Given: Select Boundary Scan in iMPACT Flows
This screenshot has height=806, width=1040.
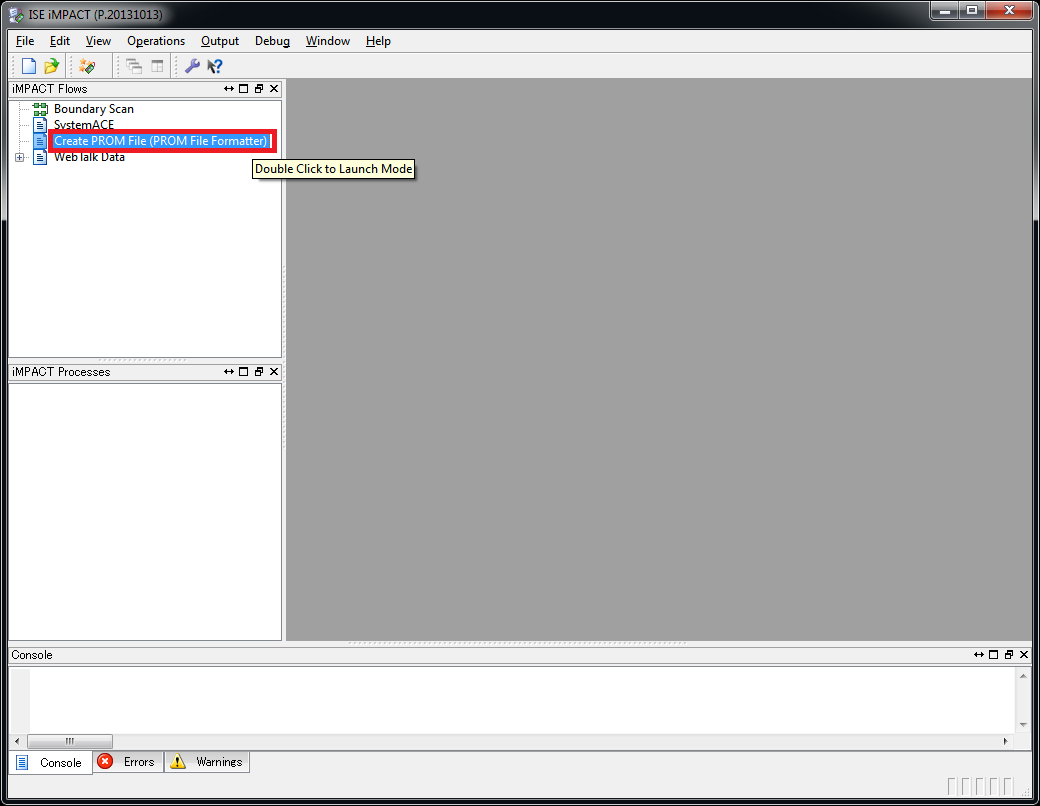Looking at the screenshot, I should point(94,109).
